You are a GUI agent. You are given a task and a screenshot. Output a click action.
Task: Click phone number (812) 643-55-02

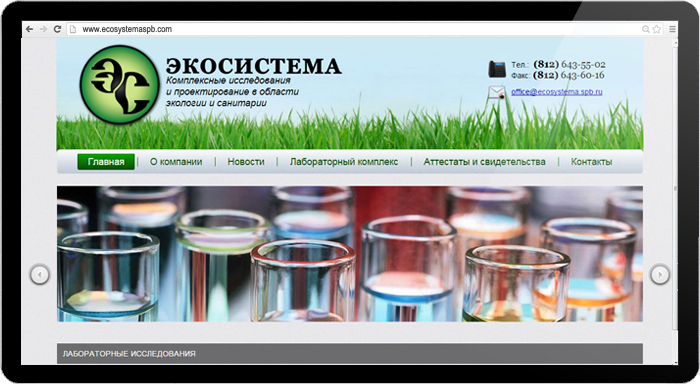click(x=569, y=64)
